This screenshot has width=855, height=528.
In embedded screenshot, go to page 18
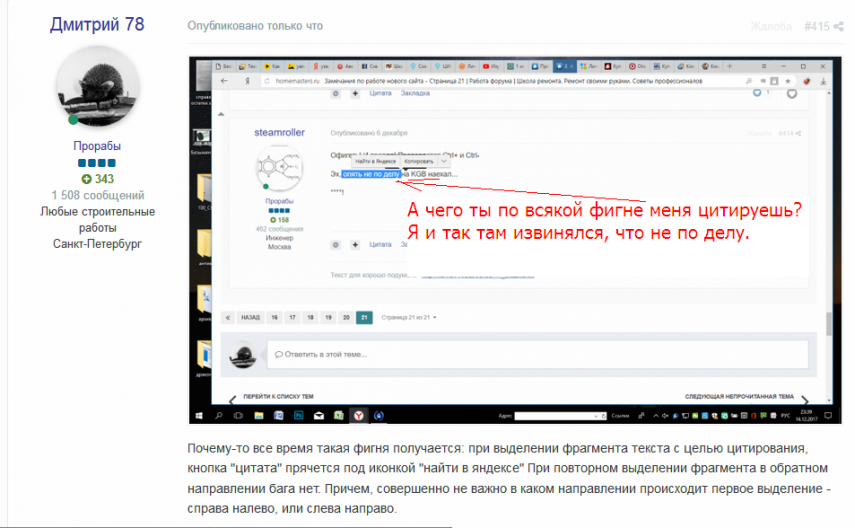(310, 317)
